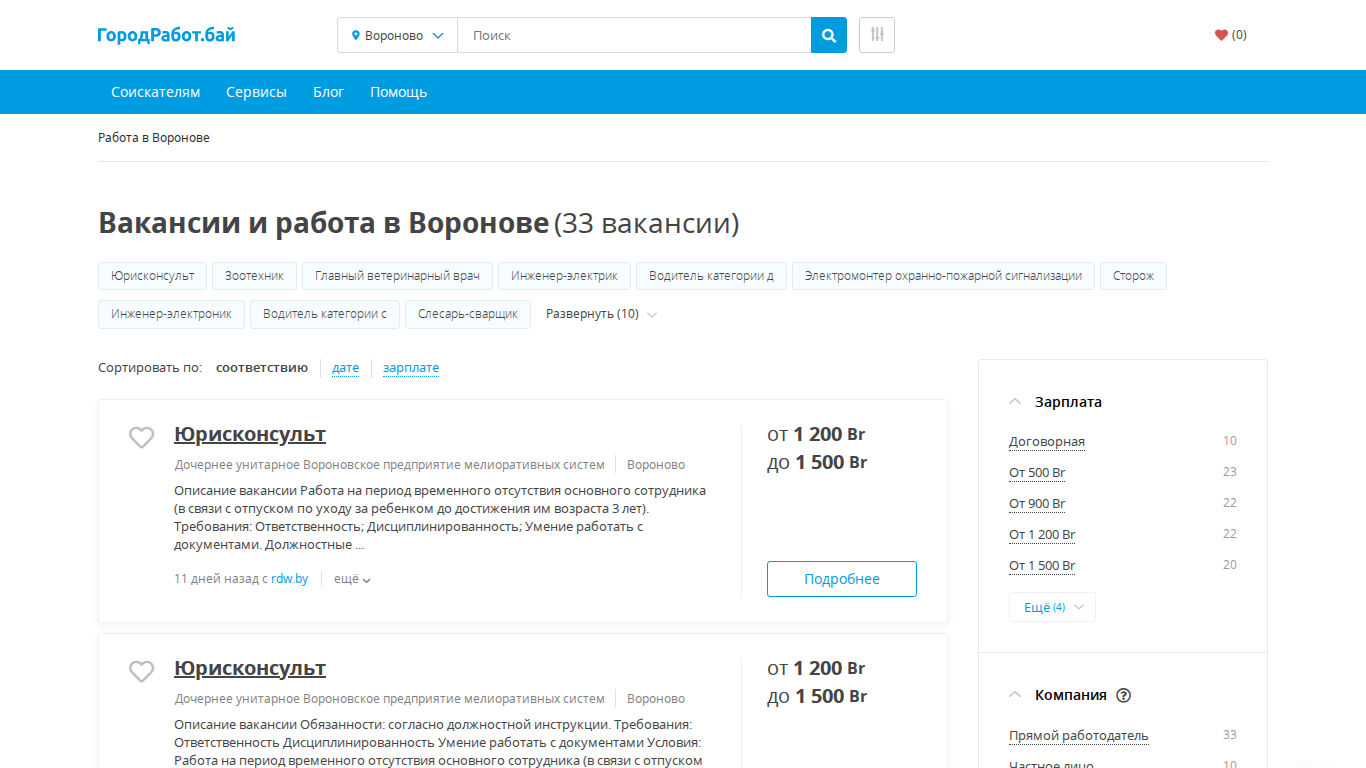Select the Водитель категории с tag

(x=325, y=314)
